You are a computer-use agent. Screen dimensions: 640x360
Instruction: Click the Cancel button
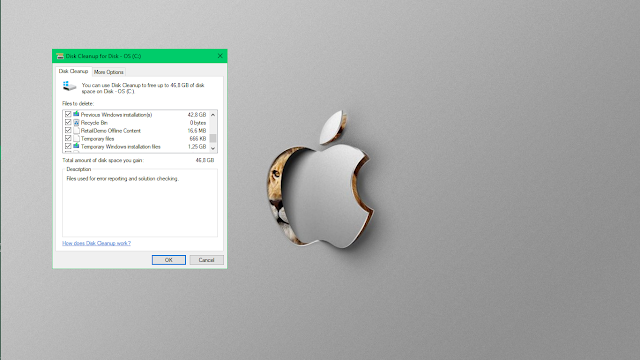point(207,260)
